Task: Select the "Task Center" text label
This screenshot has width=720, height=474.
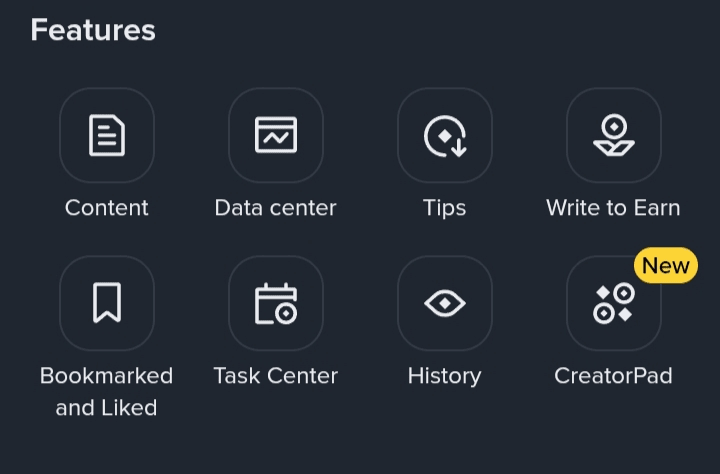Action: tap(275, 376)
